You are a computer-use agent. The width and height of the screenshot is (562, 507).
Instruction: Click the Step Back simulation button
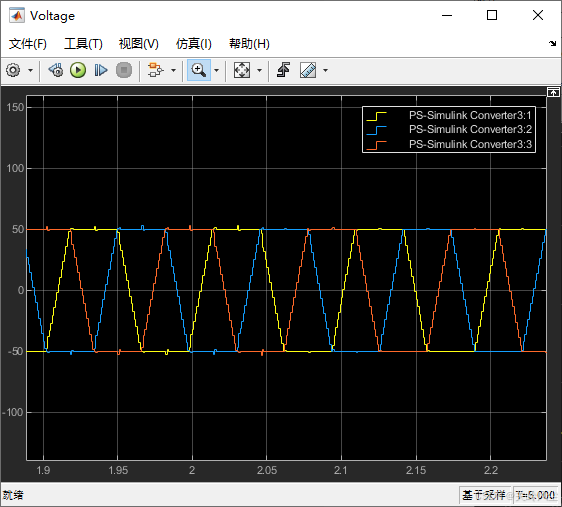click(56, 70)
